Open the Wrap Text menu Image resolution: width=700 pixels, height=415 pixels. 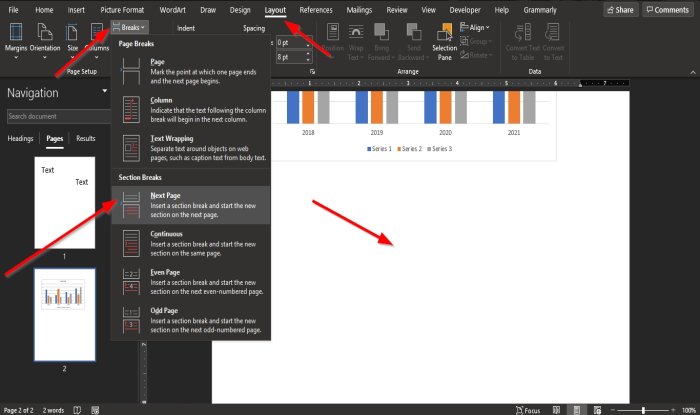point(356,42)
